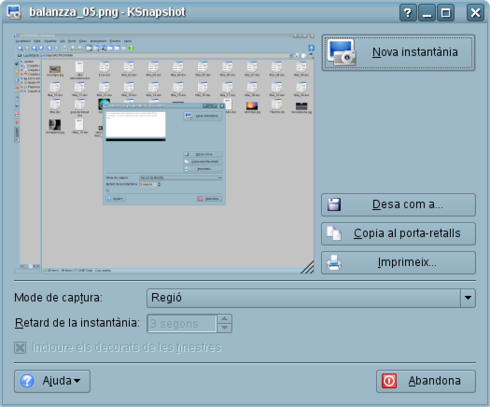
Task: Quit with the Abandona button
Action: (426, 381)
